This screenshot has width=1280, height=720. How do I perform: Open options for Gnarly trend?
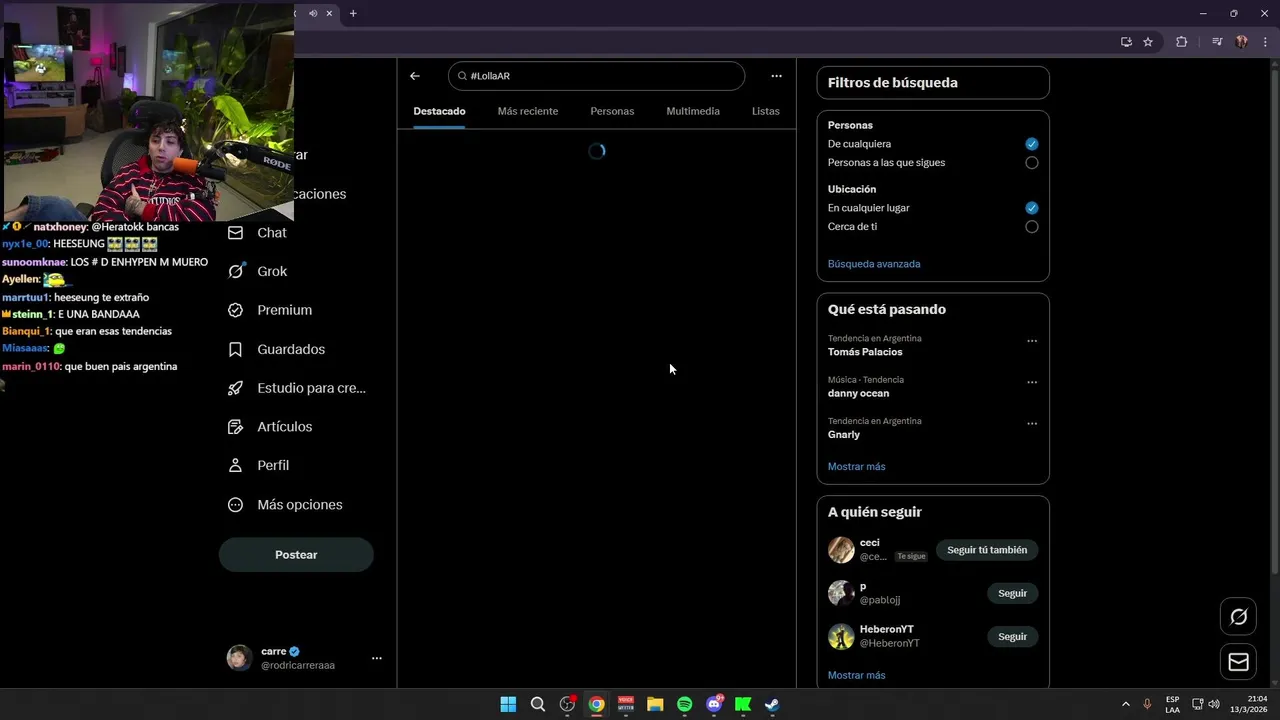point(1032,424)
